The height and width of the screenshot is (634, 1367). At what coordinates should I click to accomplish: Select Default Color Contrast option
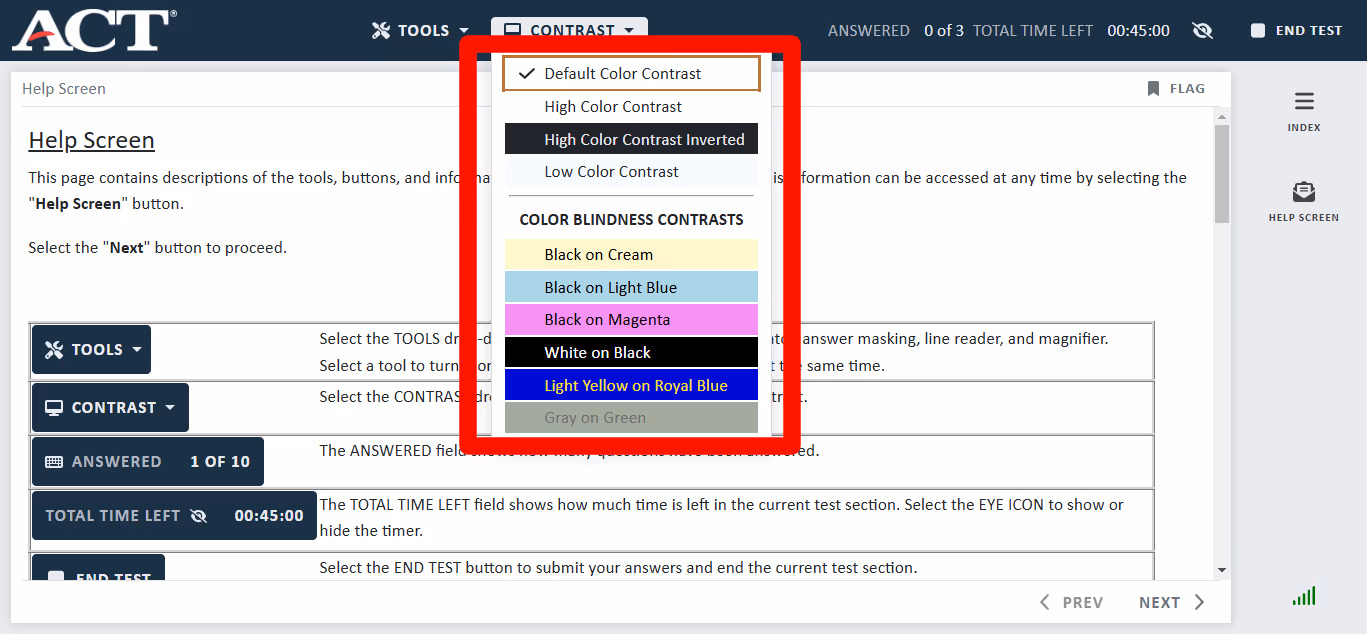coord(631,74)
